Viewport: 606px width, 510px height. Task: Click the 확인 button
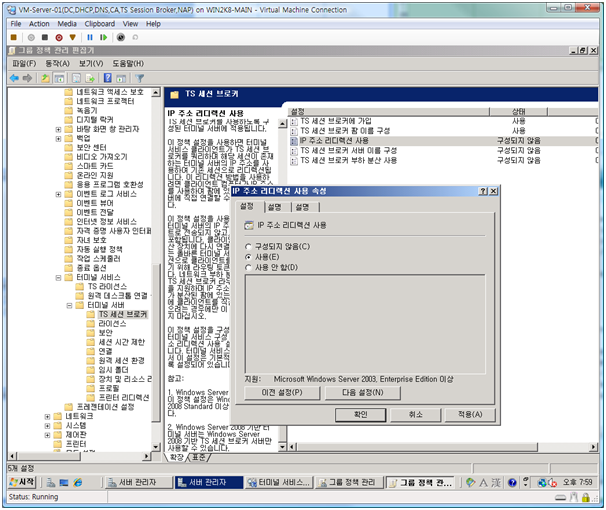[361, 415]
